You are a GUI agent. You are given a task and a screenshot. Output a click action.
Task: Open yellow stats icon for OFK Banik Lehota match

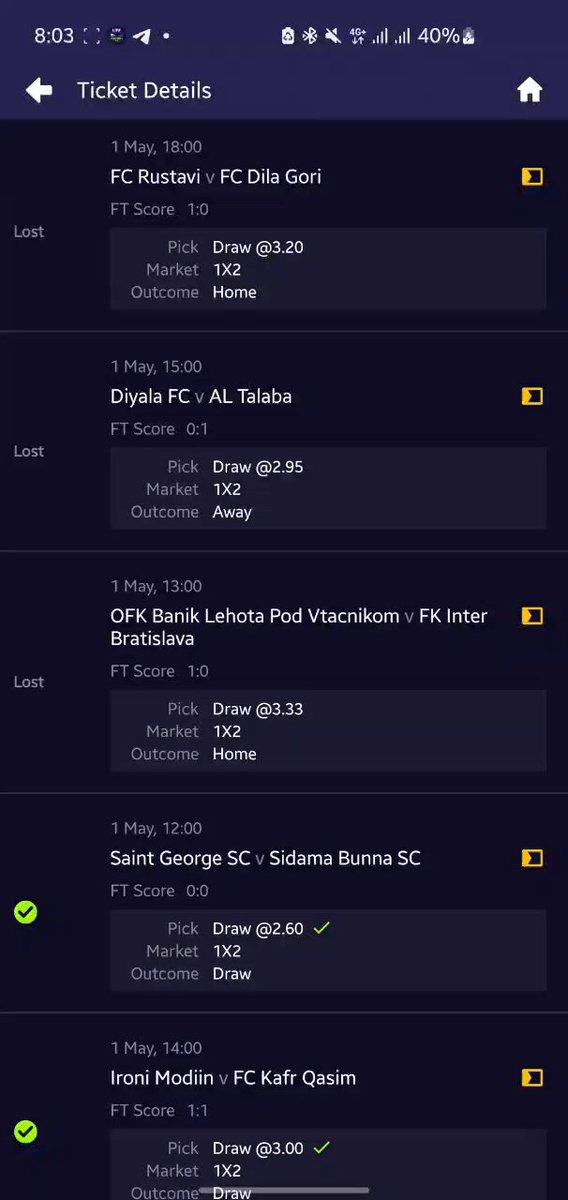[x=532, y=617]
